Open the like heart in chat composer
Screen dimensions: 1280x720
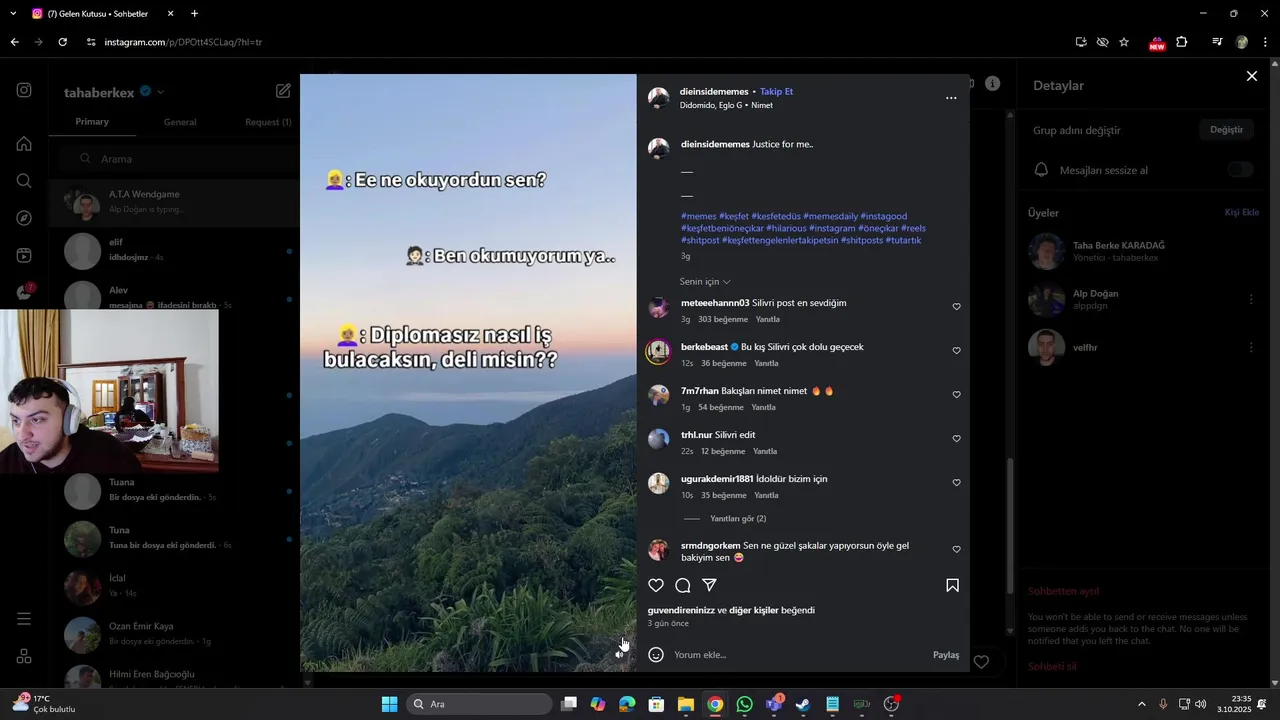(x=981, y=662)
